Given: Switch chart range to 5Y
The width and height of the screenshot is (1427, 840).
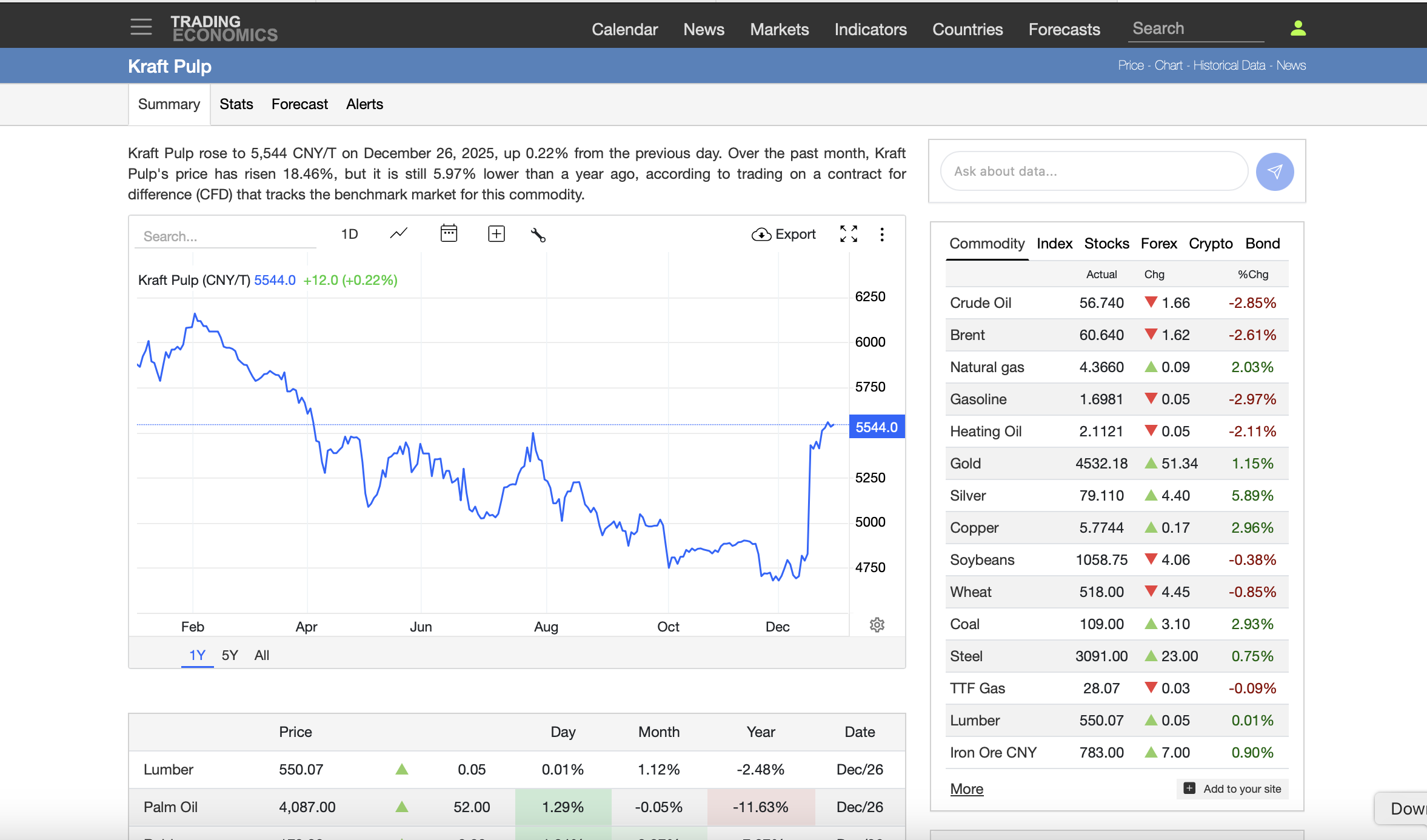Looking at the screenshot, I should click(230, 655).
